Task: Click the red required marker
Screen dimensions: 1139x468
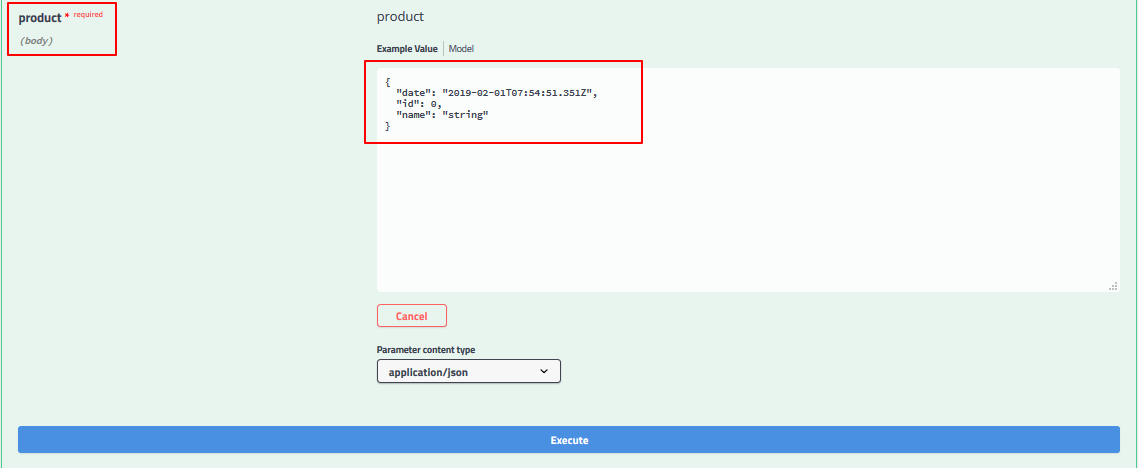Action: click(x=87, y=15)
